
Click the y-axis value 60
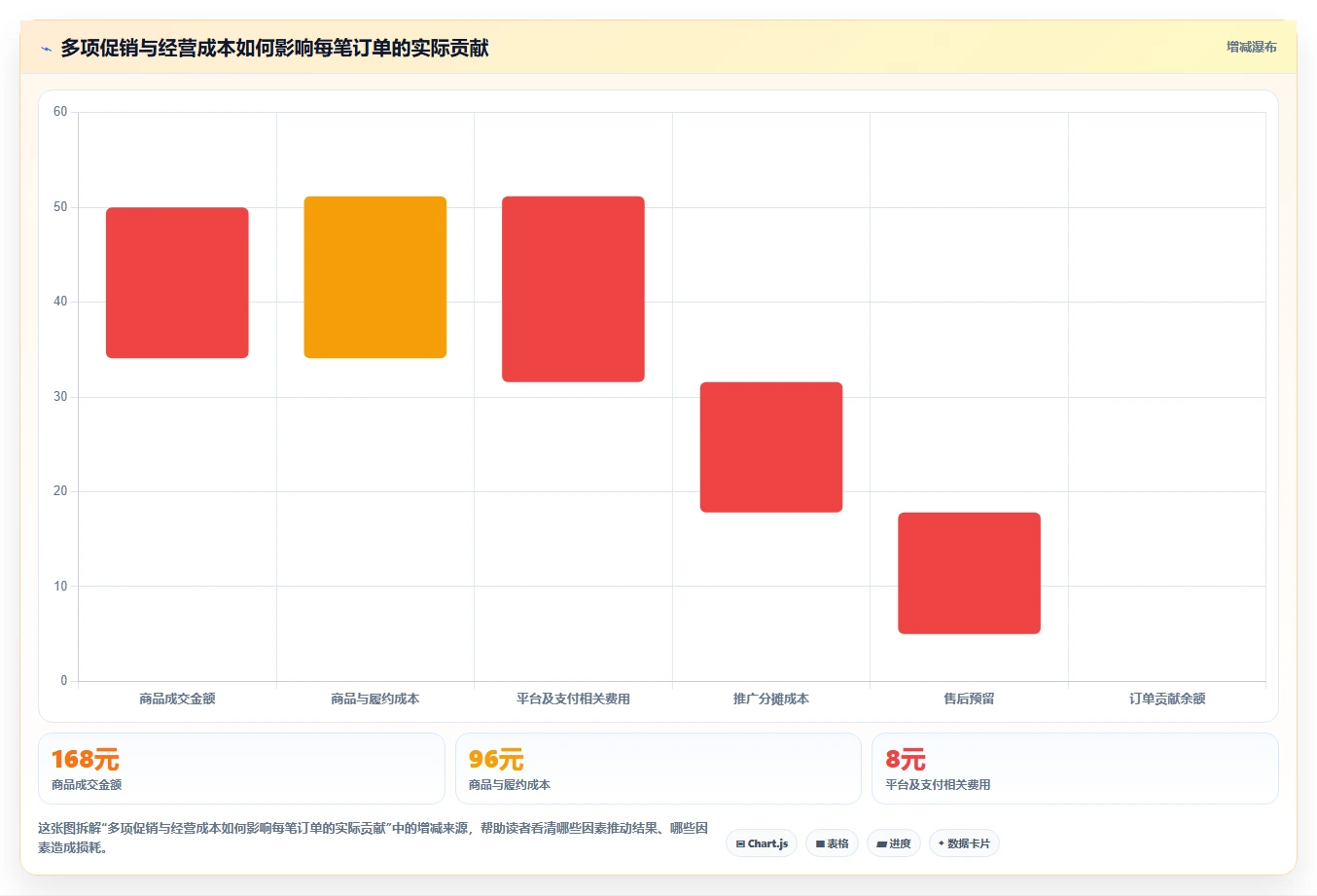pos(60,112)
